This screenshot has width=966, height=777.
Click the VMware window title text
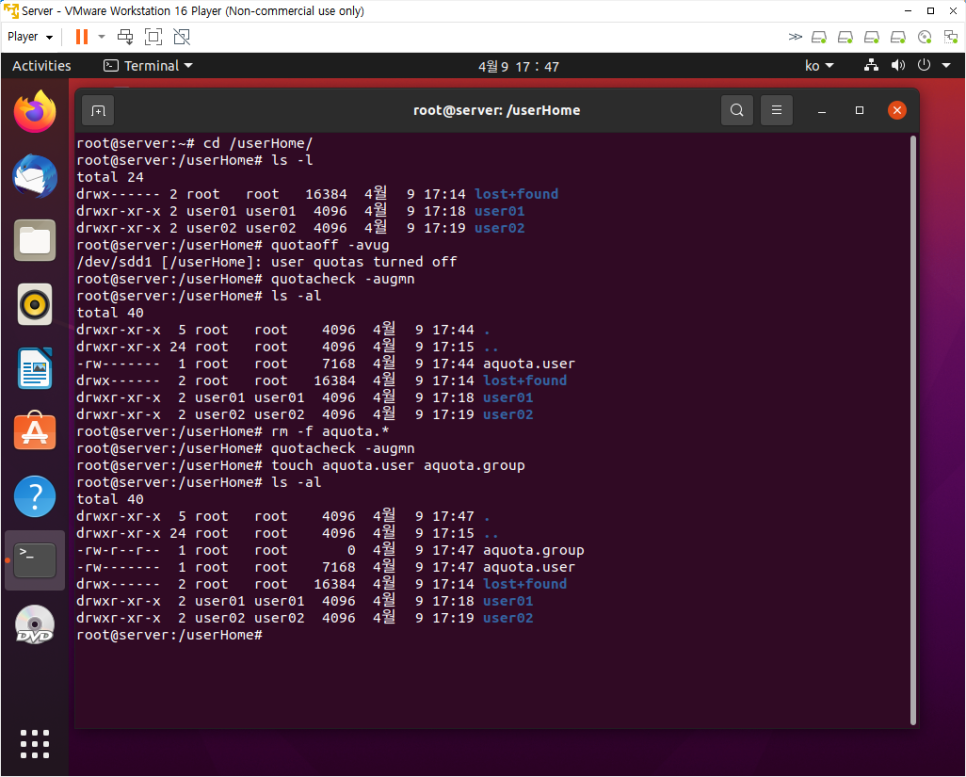(193, 10)
